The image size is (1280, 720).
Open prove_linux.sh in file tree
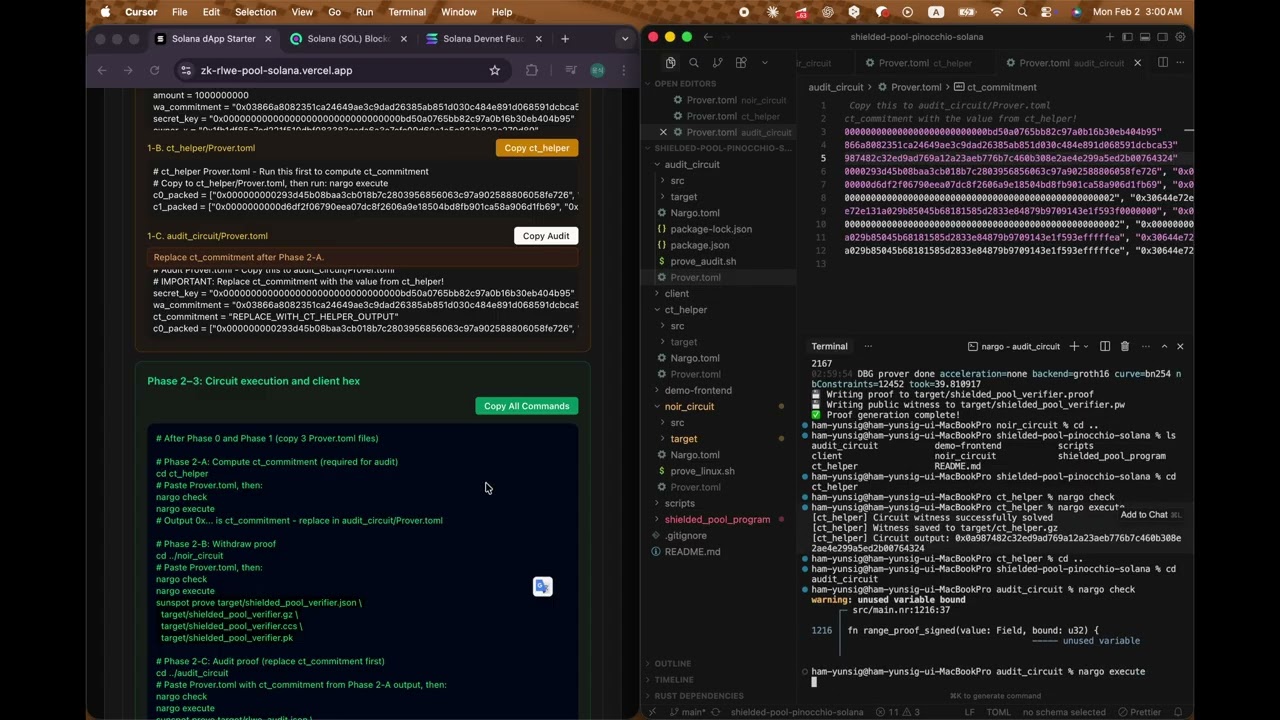(x=702, y=471)
